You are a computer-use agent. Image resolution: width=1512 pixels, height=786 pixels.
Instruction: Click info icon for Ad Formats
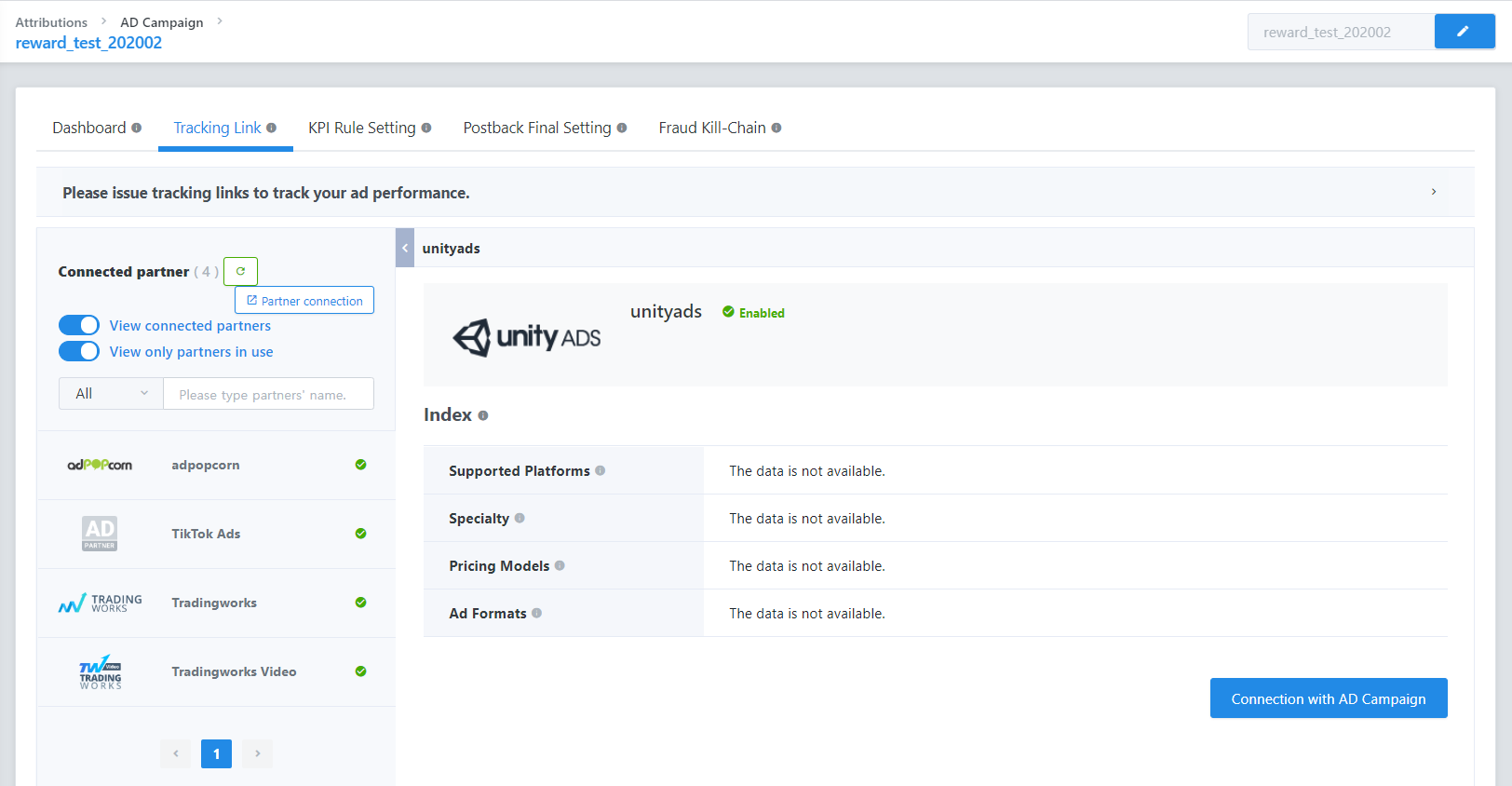pyautogui.click(x=537, y=613)
